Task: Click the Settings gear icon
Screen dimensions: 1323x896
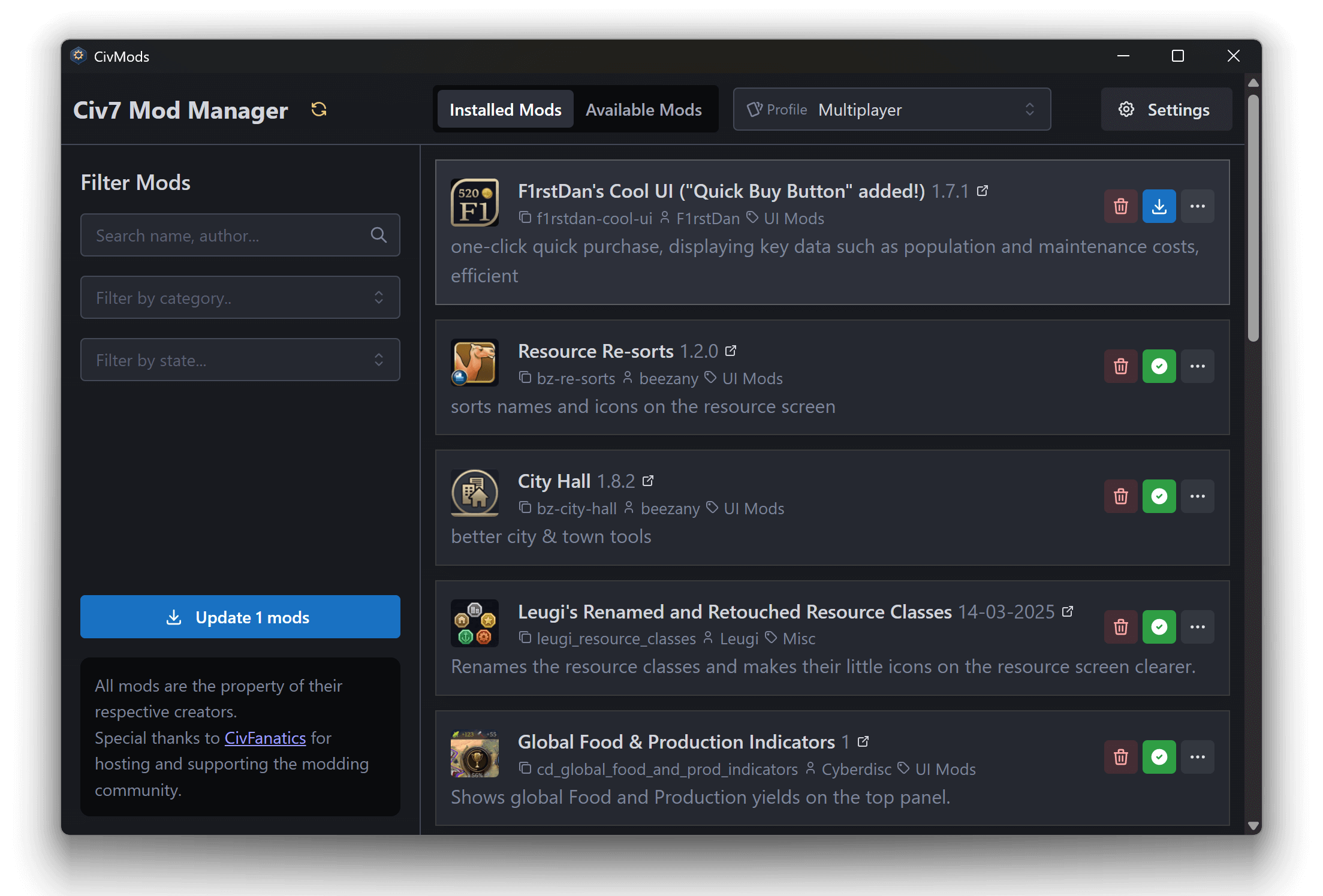Action: click(x=1126, y=109)
